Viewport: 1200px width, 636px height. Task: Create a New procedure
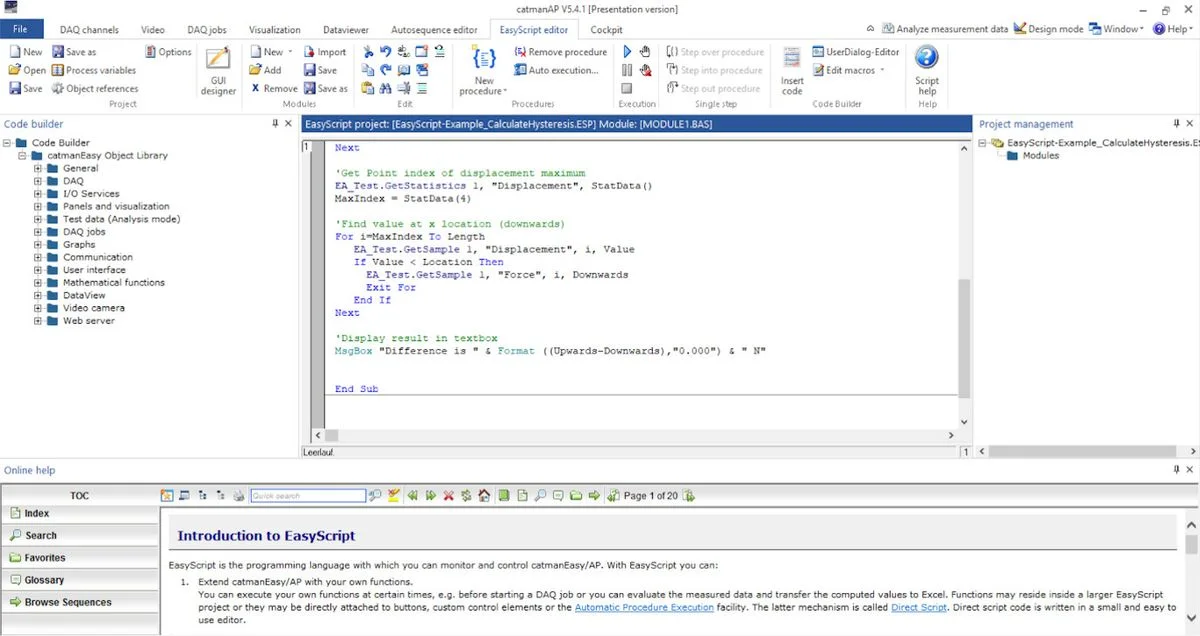484,71
